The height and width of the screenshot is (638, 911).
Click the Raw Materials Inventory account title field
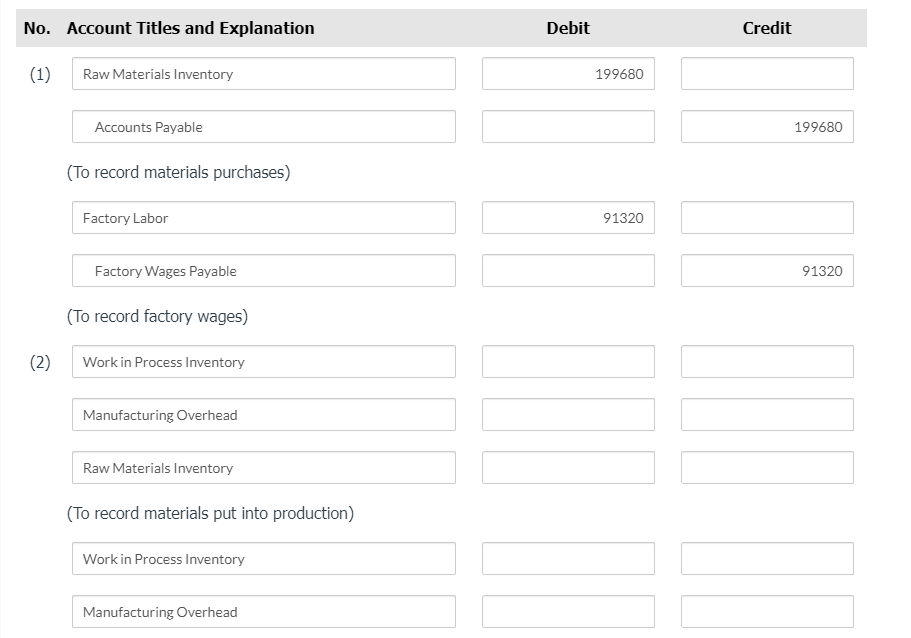pos(263,73)
